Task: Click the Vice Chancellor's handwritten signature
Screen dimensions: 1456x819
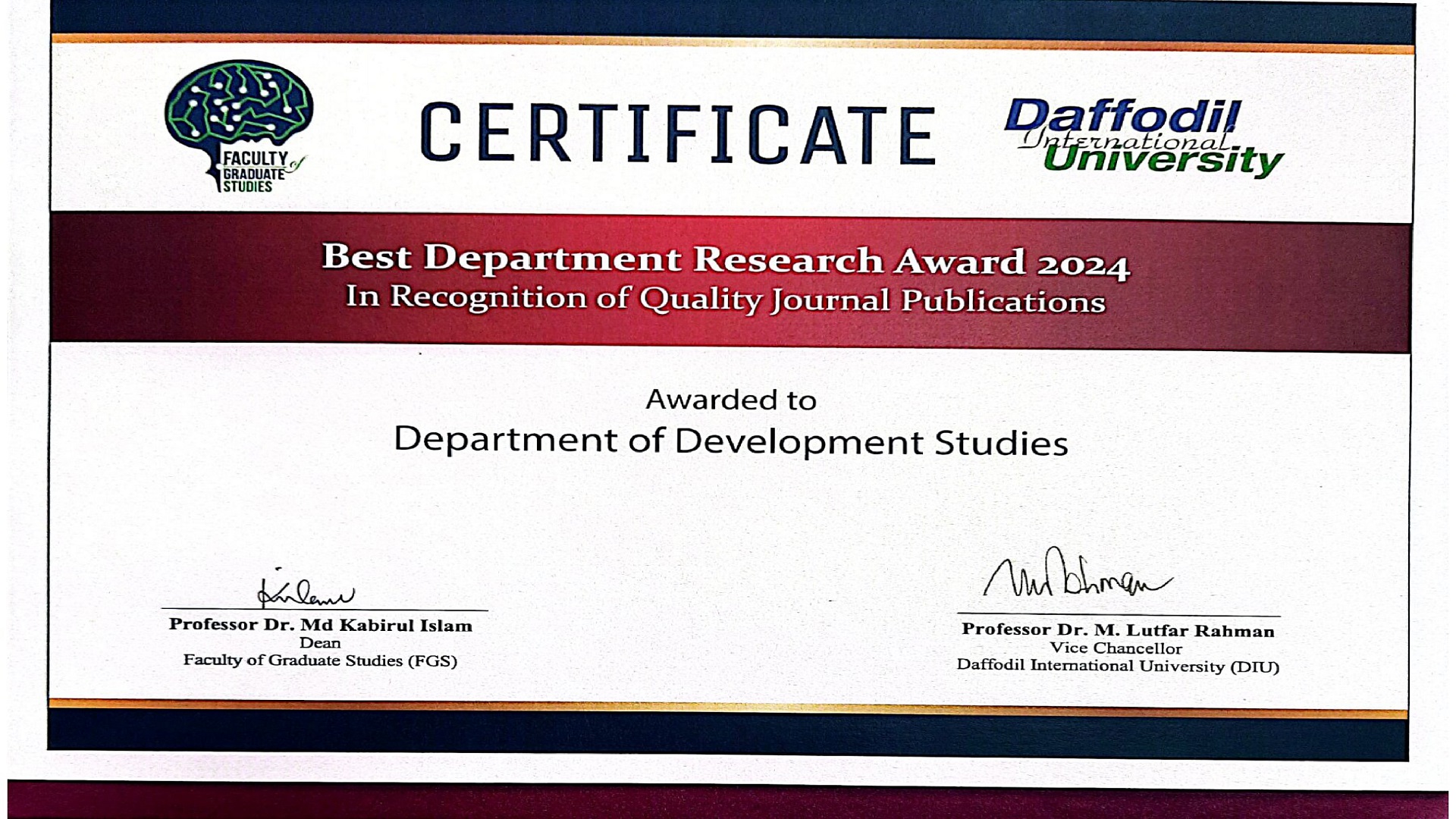Action: click(1078, 573)
